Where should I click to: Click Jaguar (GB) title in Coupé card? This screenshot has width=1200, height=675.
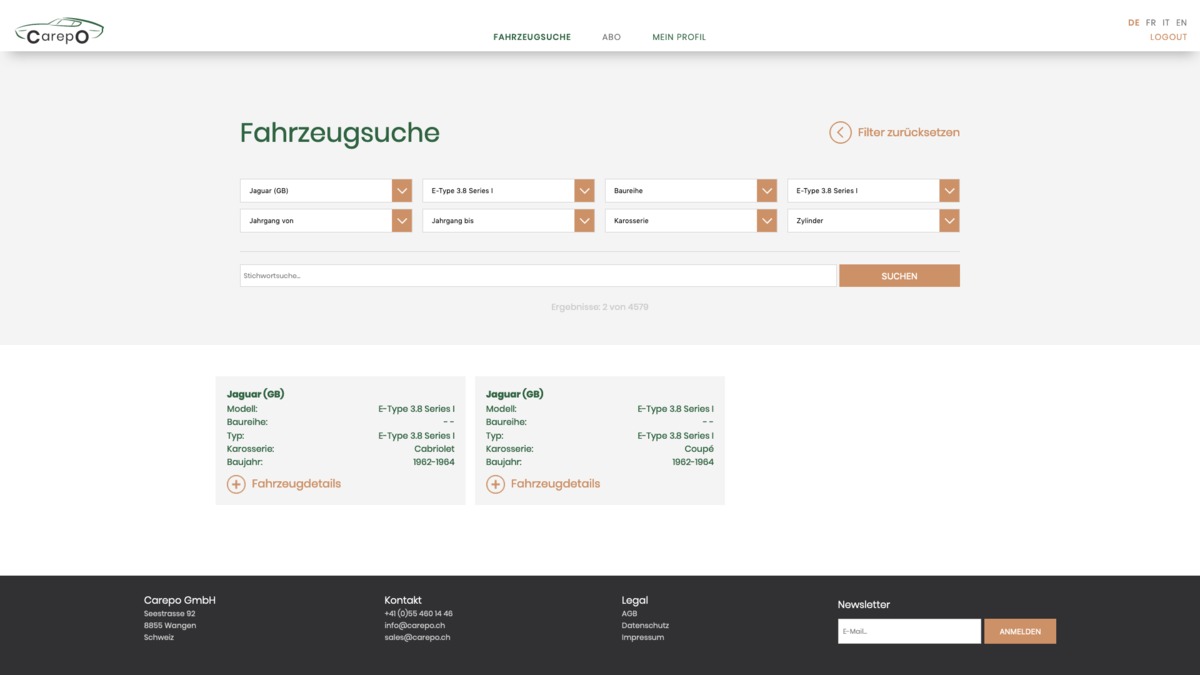pos(514,394)
